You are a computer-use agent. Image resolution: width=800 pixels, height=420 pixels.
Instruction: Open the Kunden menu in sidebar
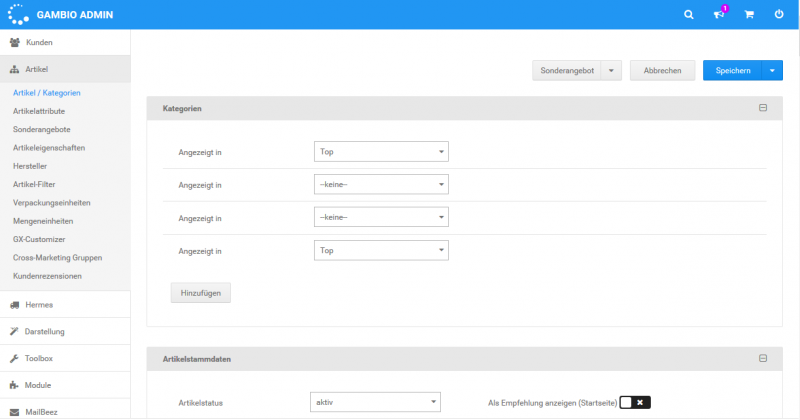click(39, 43)
